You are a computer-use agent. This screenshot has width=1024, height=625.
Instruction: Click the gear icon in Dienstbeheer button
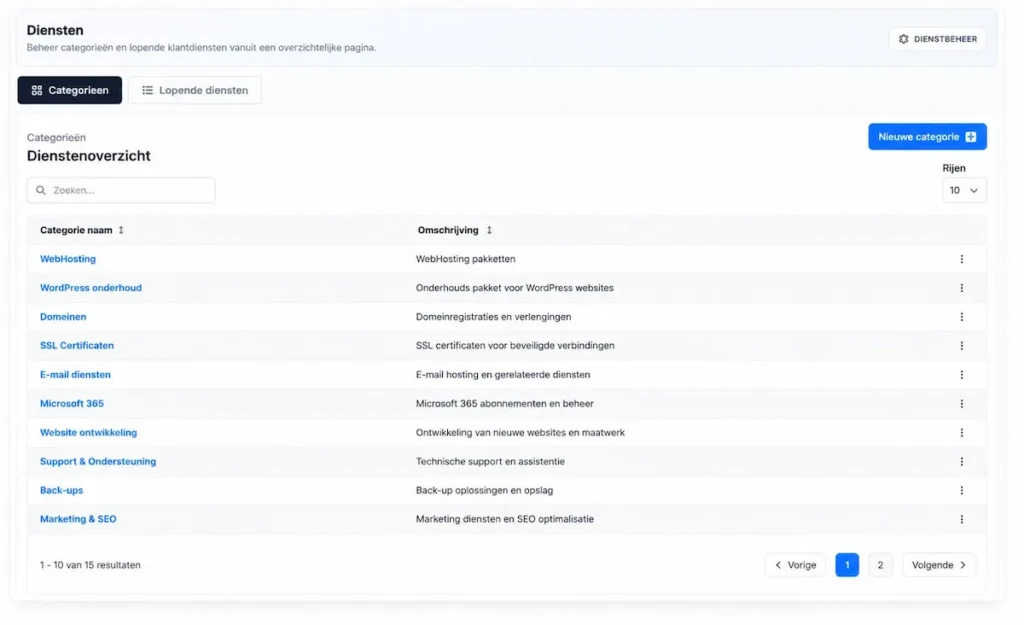click(903, 39)
